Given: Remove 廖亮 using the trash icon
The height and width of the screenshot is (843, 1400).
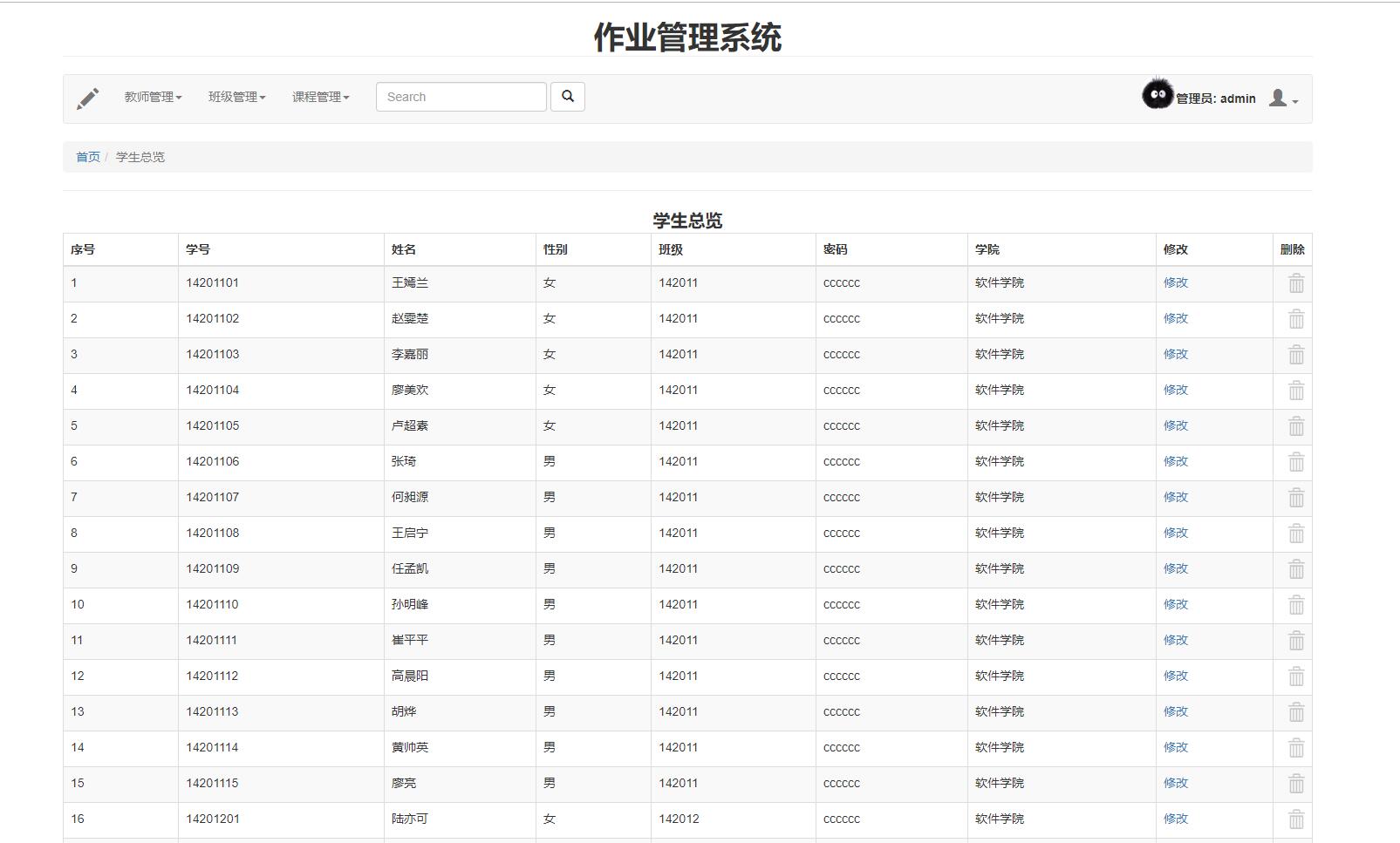Looking at the screenshot, I should click(1294, 783).
